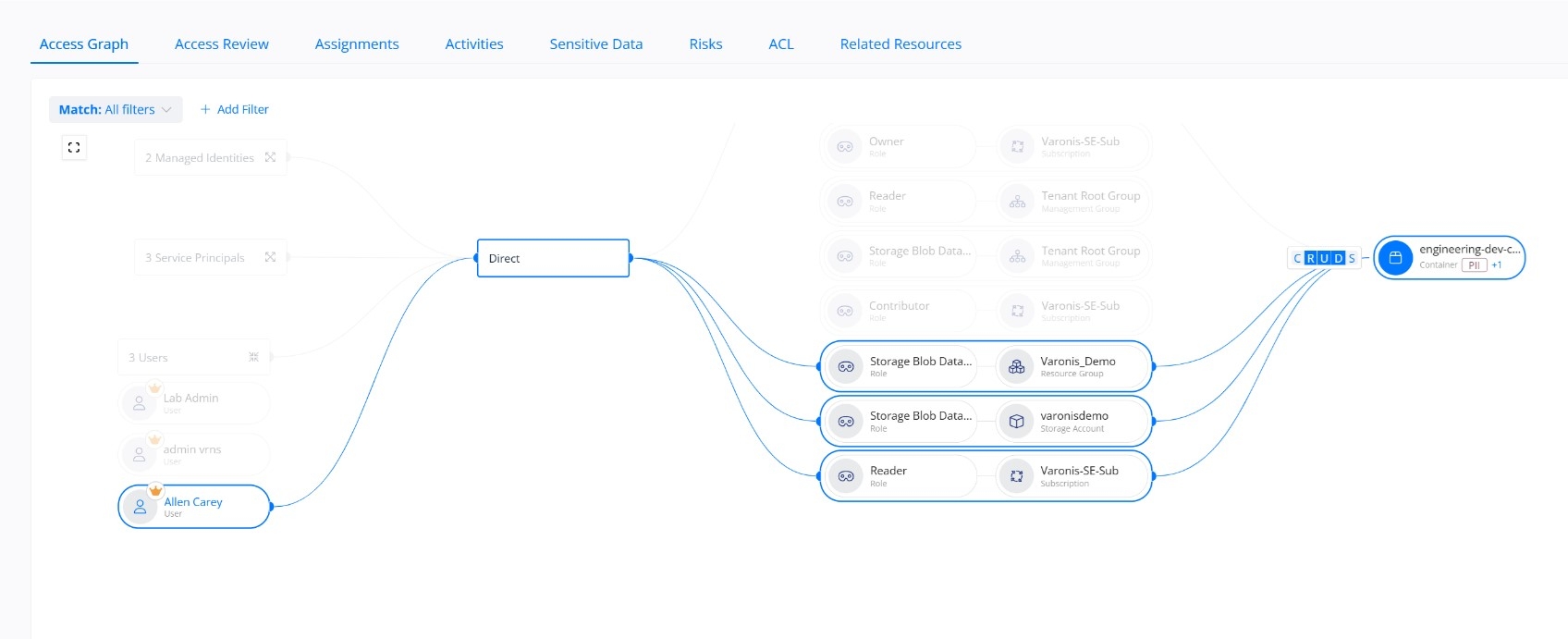
Task: Click the fit-to-screen graph icon
Action: 74,147
